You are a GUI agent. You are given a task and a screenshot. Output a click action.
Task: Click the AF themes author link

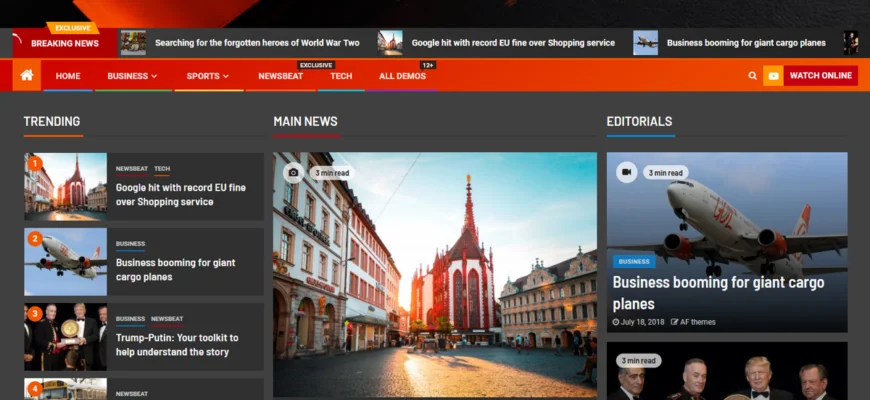pyautogui.click(x=697, y=322)
